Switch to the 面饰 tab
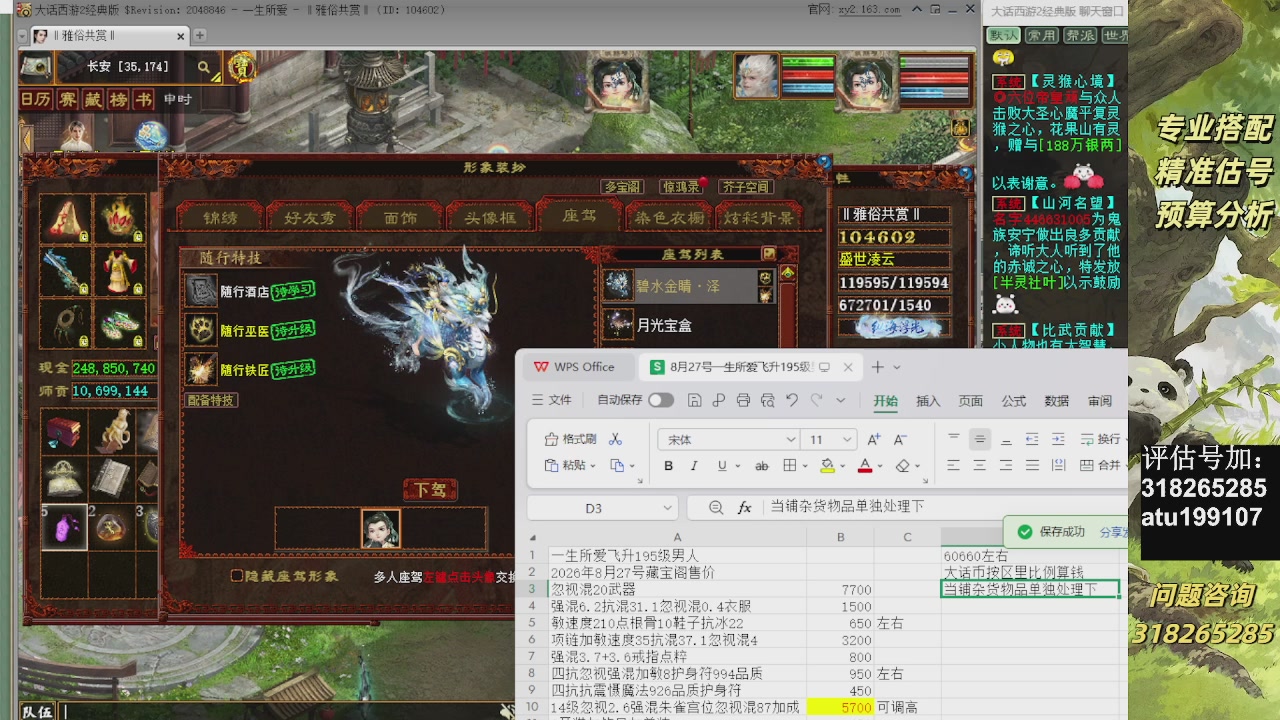Screen dimensions: 1280x720 point(400,218)
